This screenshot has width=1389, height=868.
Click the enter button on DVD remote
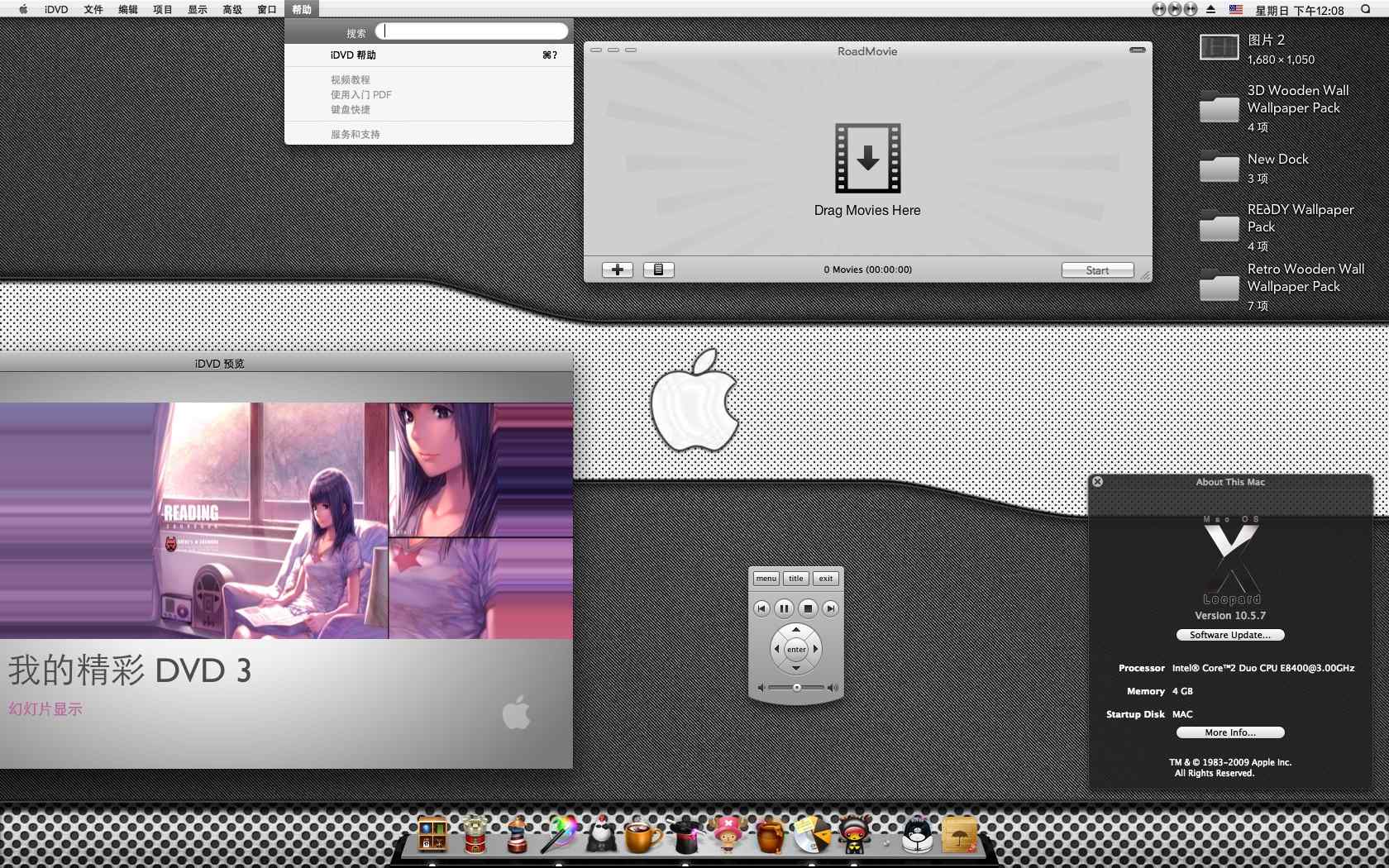pos(796,649)
